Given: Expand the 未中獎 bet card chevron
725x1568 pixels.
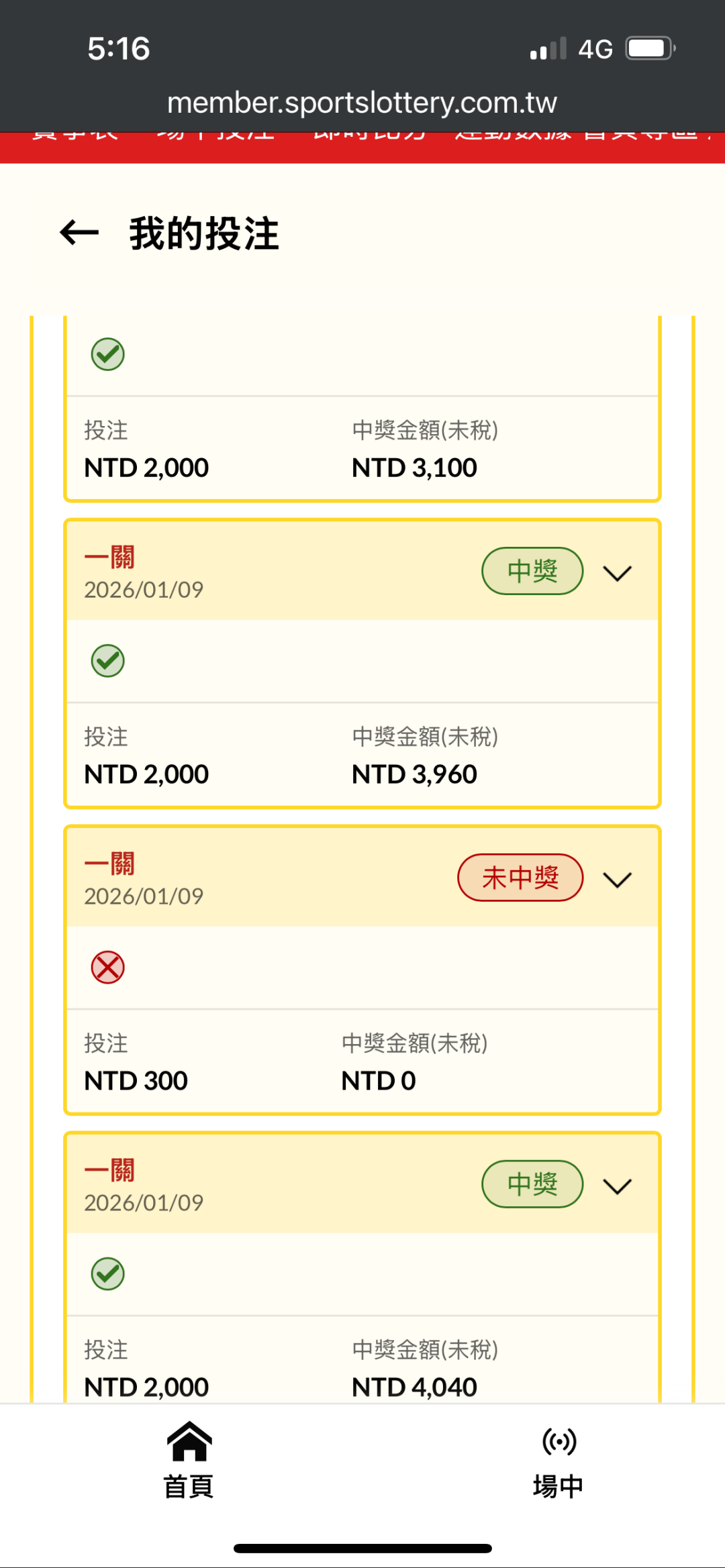Looking at the screenshot, I should [x=617, y=880].
